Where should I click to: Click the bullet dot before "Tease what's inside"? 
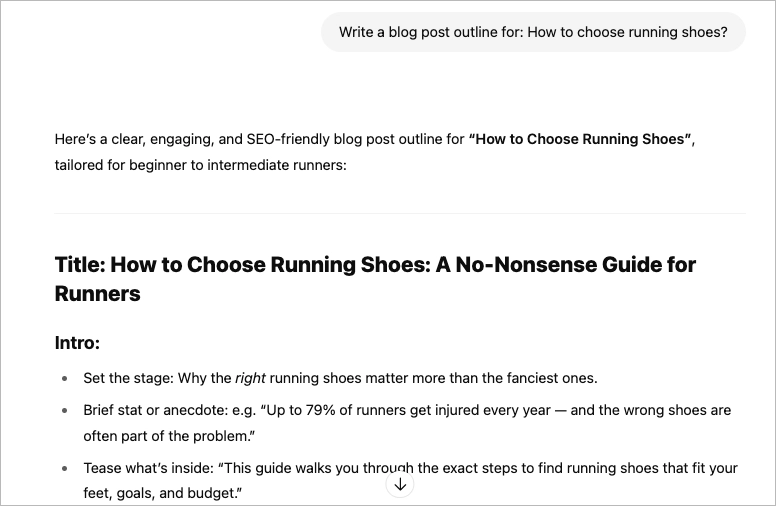(65, 468)
